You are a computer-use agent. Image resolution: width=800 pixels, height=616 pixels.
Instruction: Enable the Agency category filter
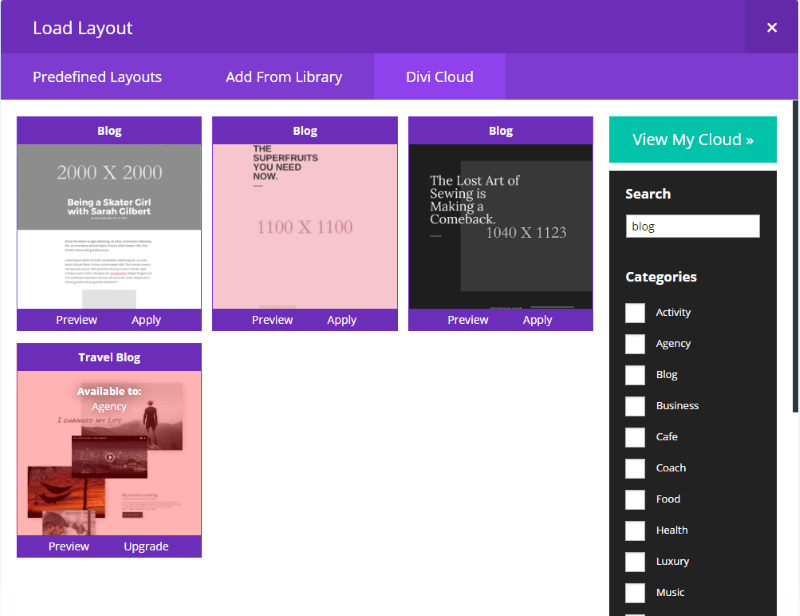[635, 344]
